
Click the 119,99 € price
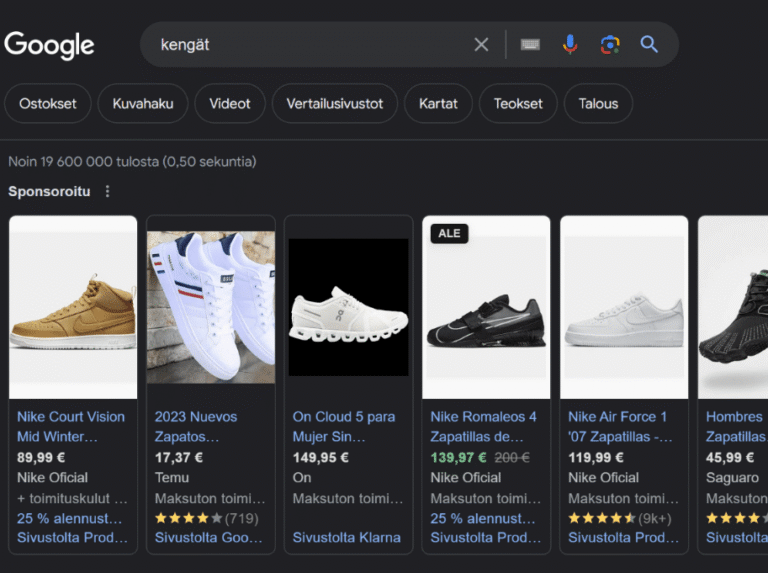coord(596,457)
